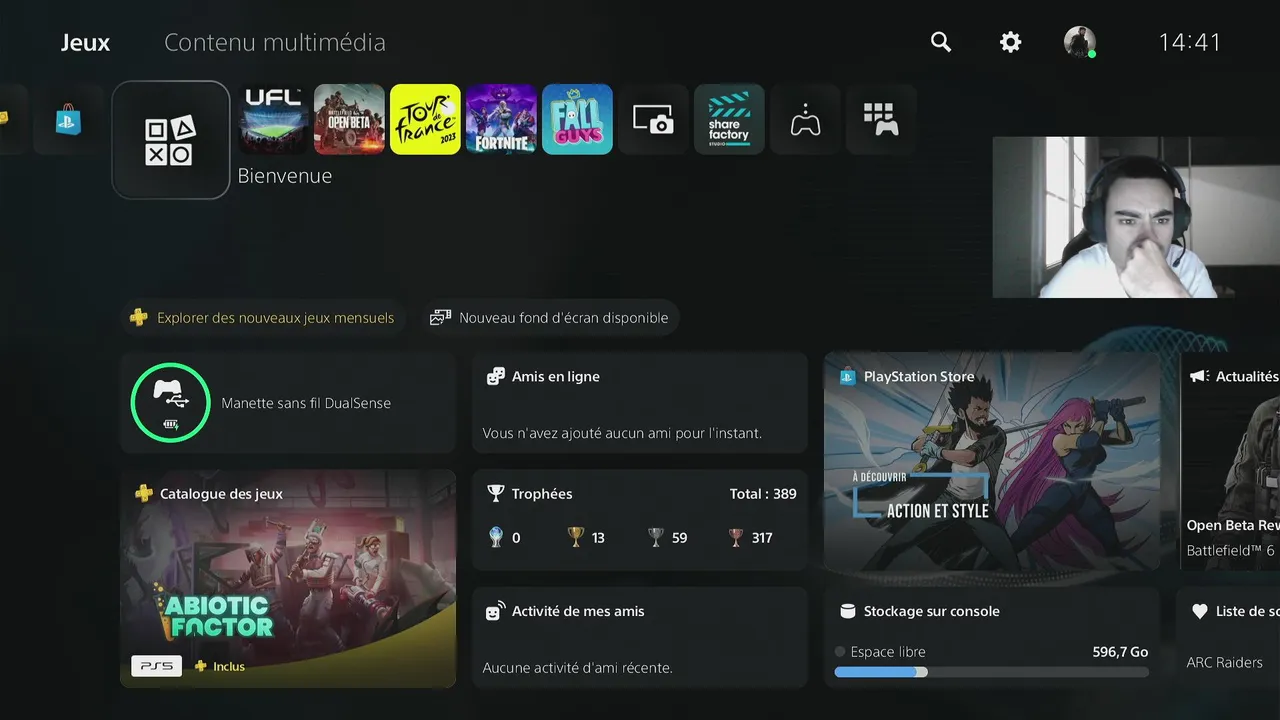Click the gold trophy icon showing 13
The height and width of the screenshot is (720, 1280).
576,537
